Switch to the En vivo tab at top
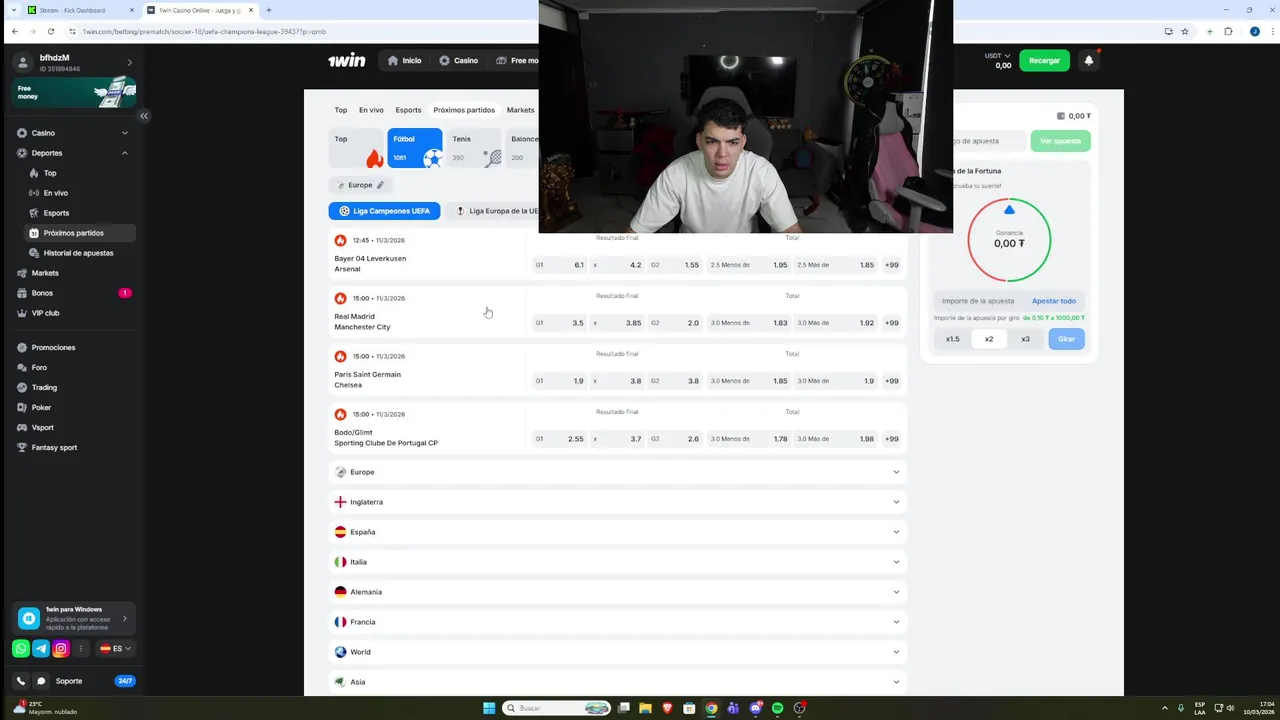 coord(371,110)
